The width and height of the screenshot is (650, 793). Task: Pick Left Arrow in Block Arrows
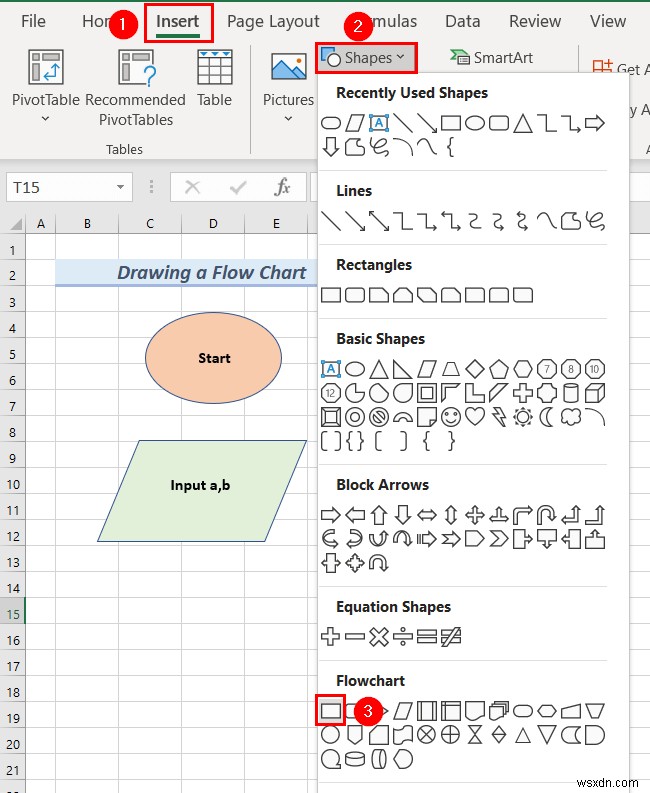(x=355, y=515)
